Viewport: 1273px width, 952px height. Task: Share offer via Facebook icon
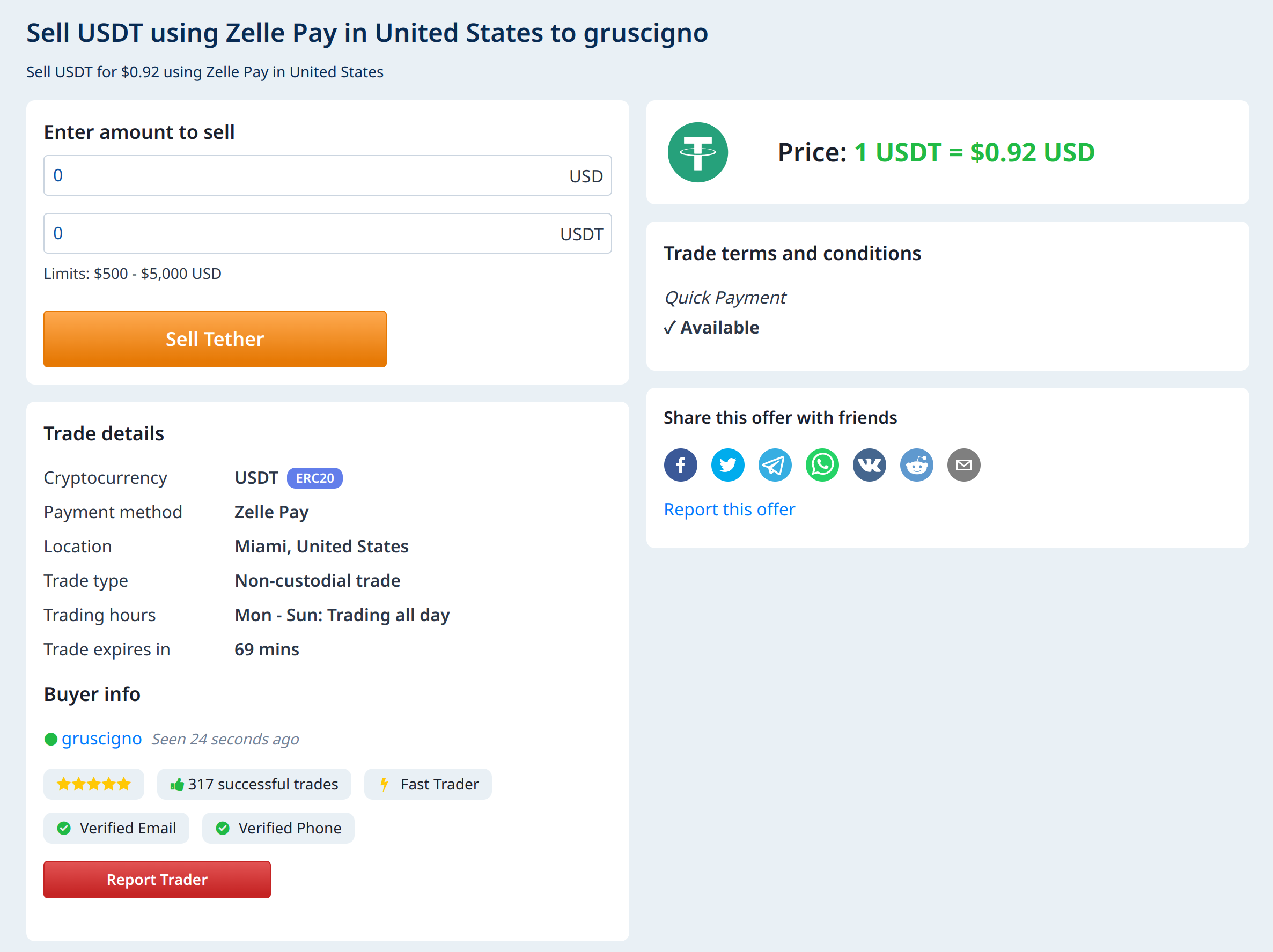(681, 464)
